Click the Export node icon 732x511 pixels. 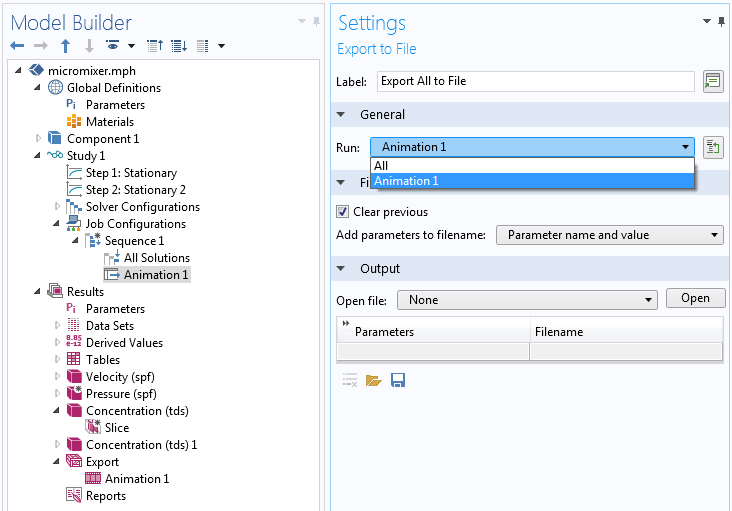coord(74,461)
